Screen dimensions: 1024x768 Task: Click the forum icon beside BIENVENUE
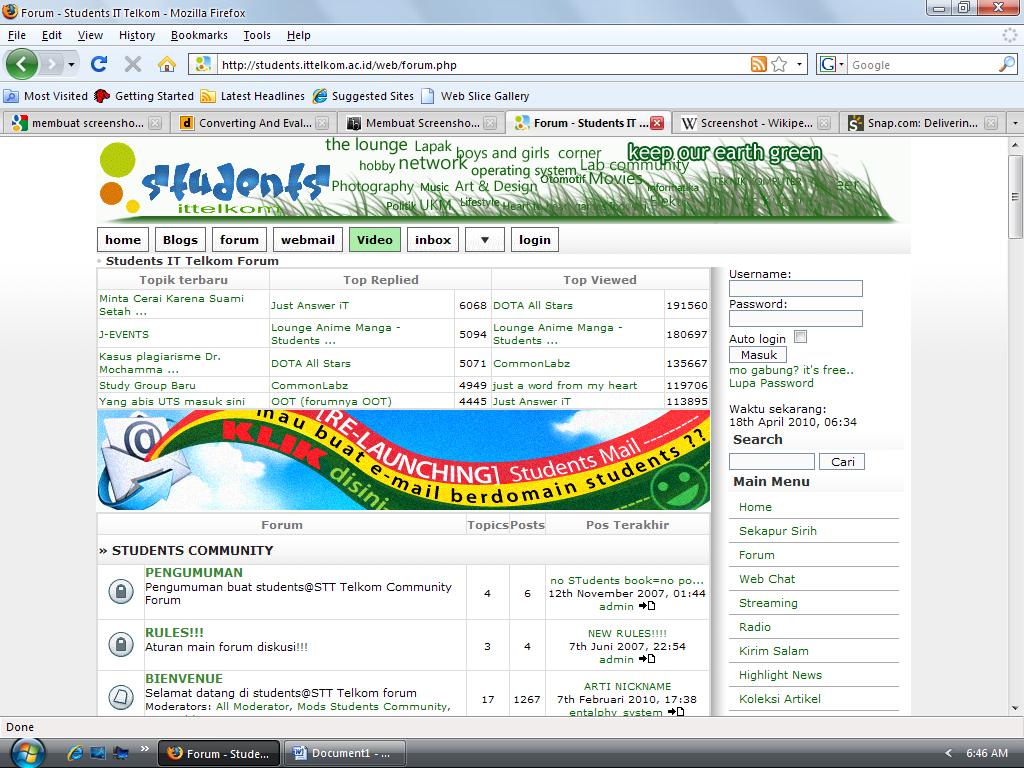[121, 697]
